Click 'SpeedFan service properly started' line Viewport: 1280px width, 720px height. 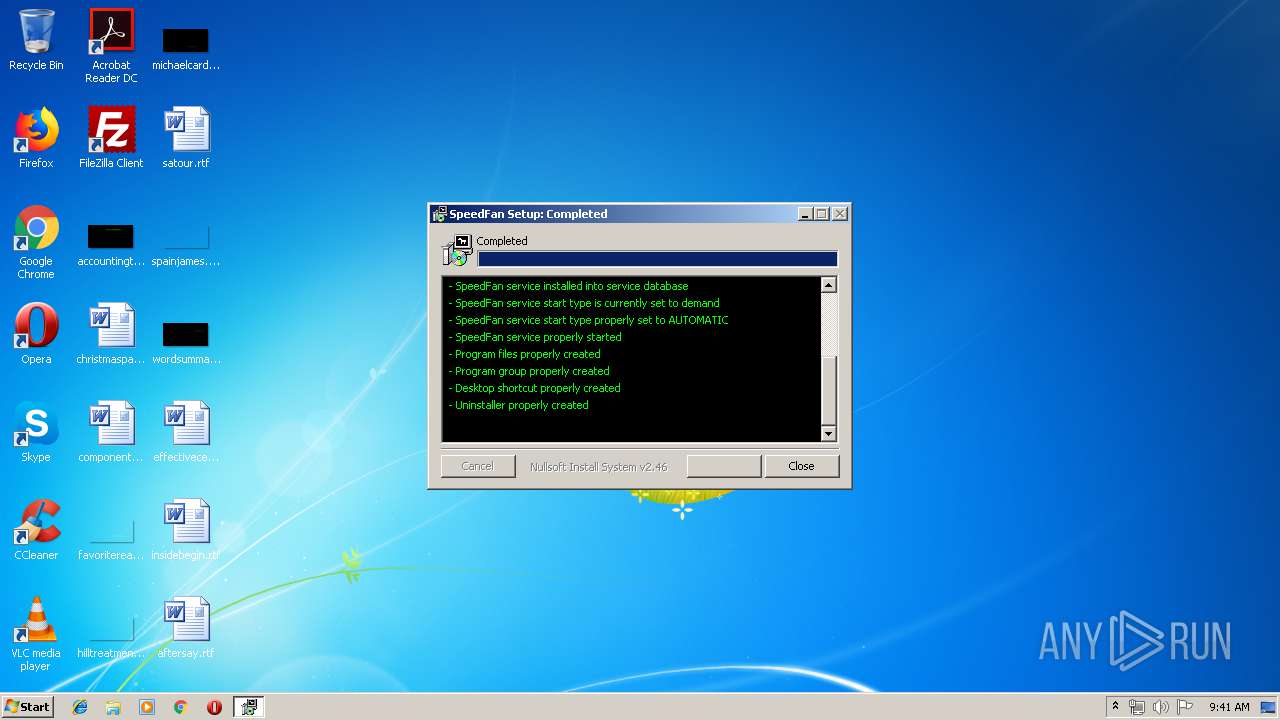coord(535,337)
